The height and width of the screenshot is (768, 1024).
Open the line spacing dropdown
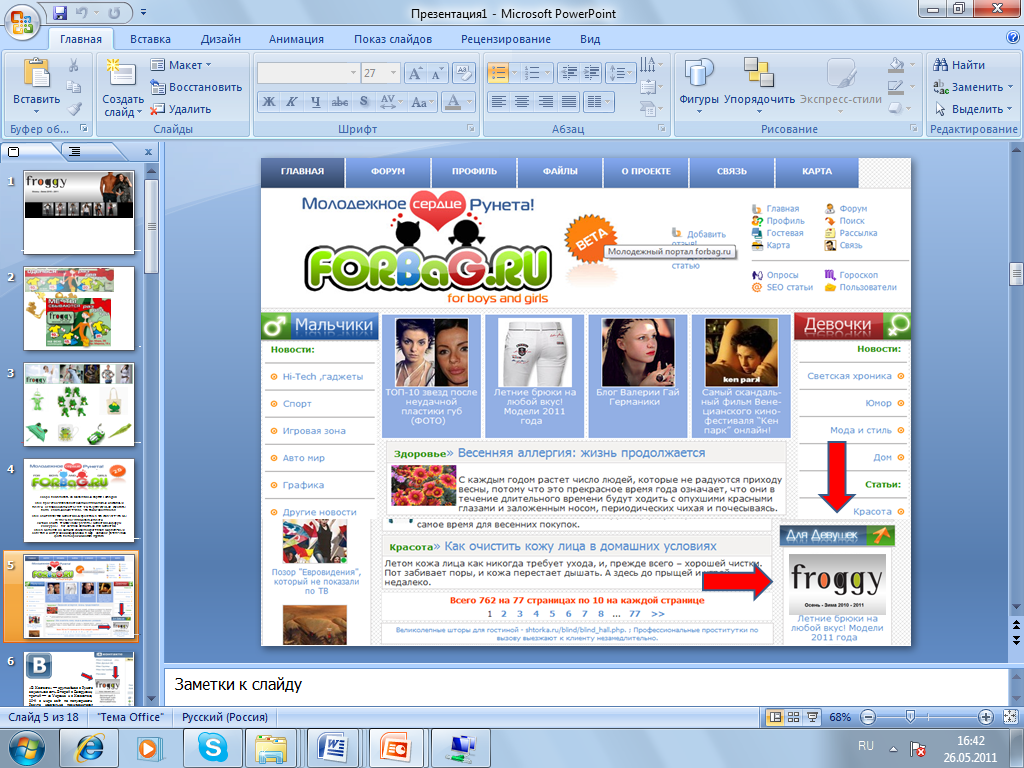coord(620,72)
